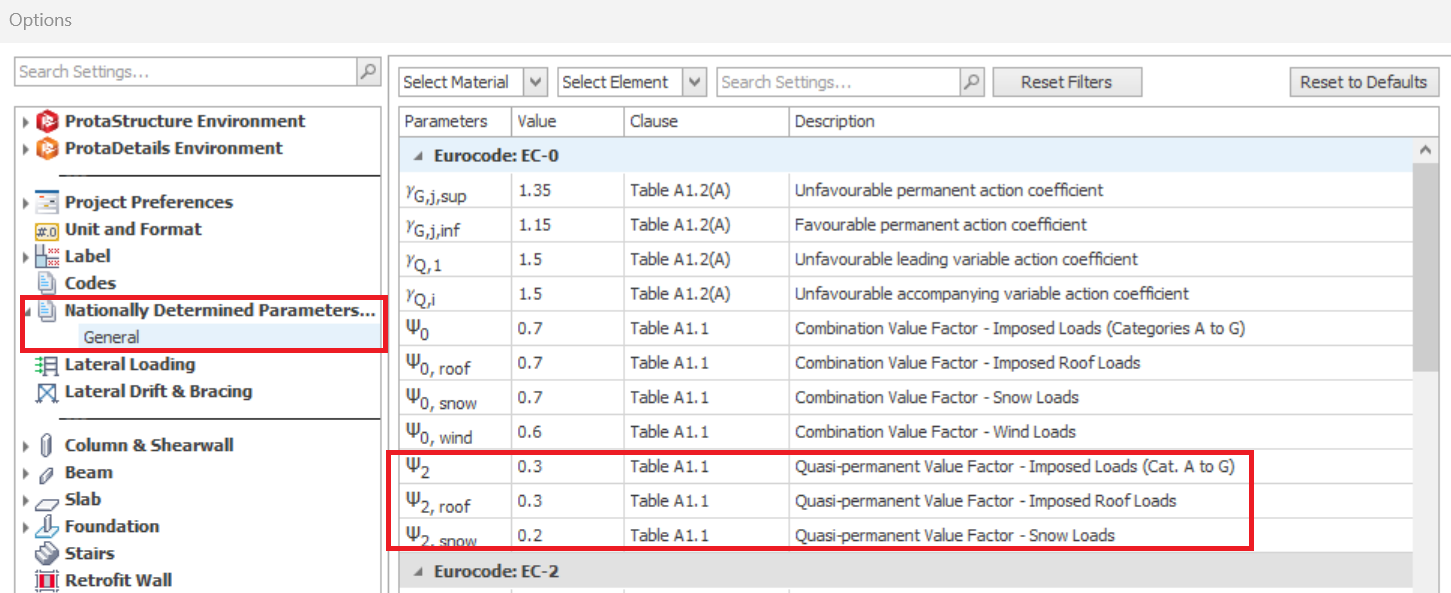Select General under Nationally Determined Parameters
The width and height of the screenshot is (1451, 593).
click(x=111, y=338)
